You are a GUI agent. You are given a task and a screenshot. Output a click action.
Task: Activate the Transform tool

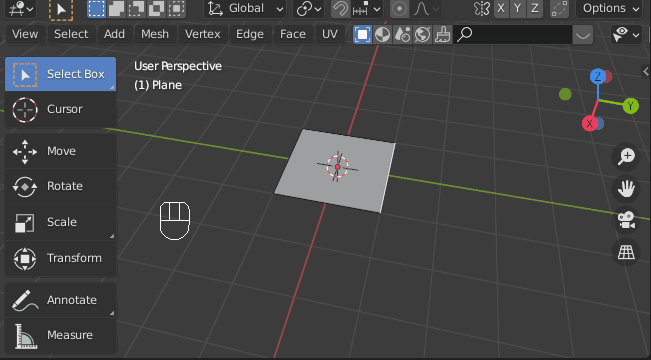pos(60,258)
